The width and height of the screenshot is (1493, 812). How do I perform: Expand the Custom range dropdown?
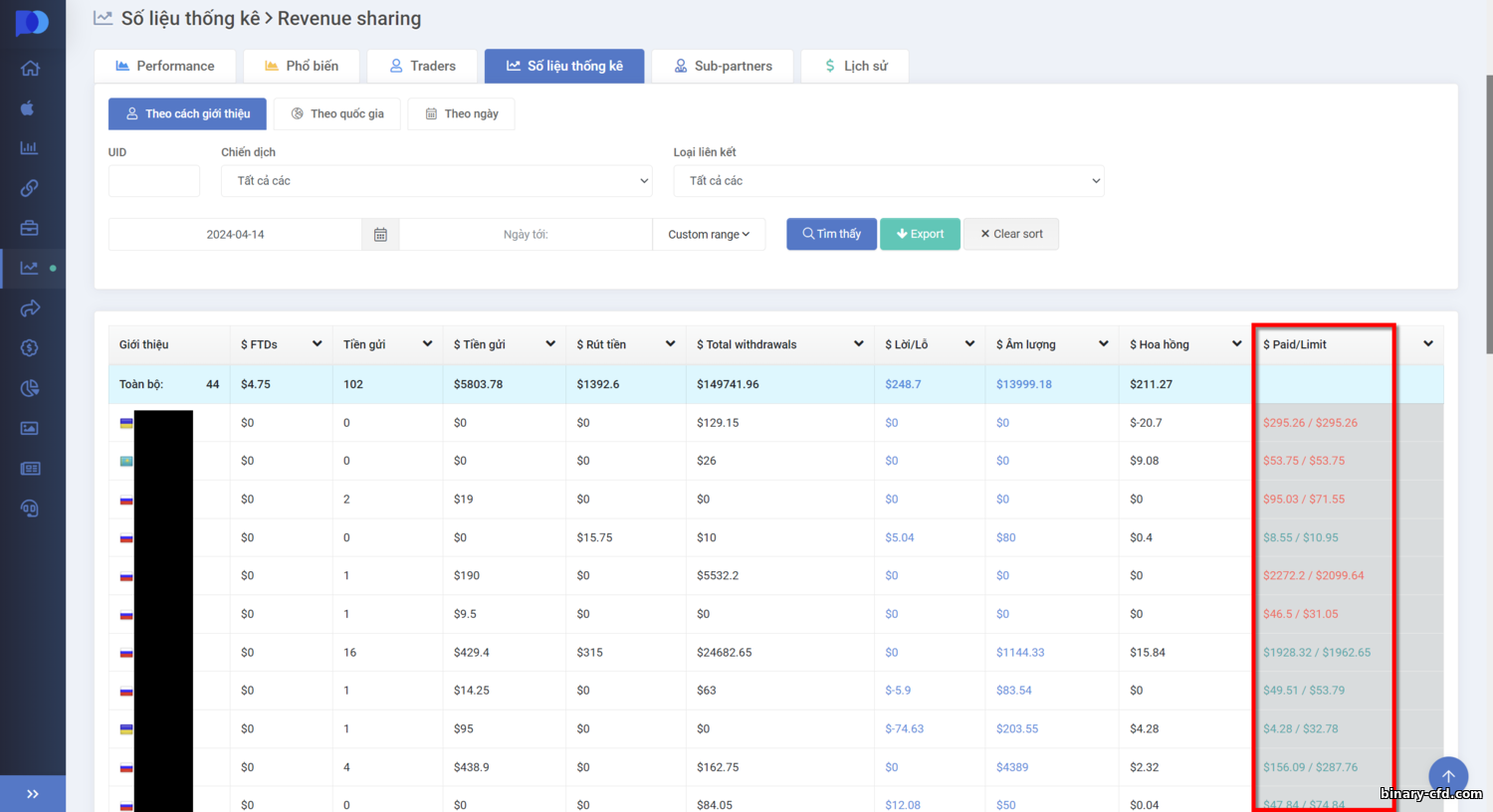pos(709,235)
